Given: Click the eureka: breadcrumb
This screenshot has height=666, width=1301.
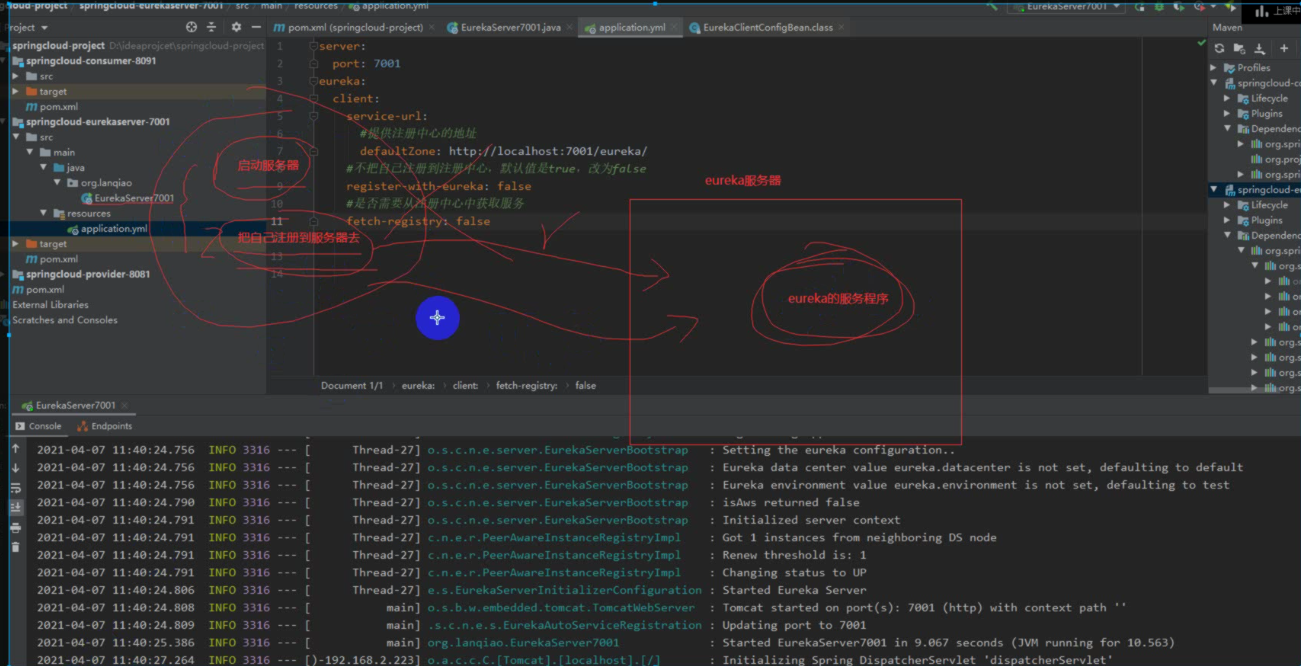Looking at the screenshot, I should (x=418, y=385).
